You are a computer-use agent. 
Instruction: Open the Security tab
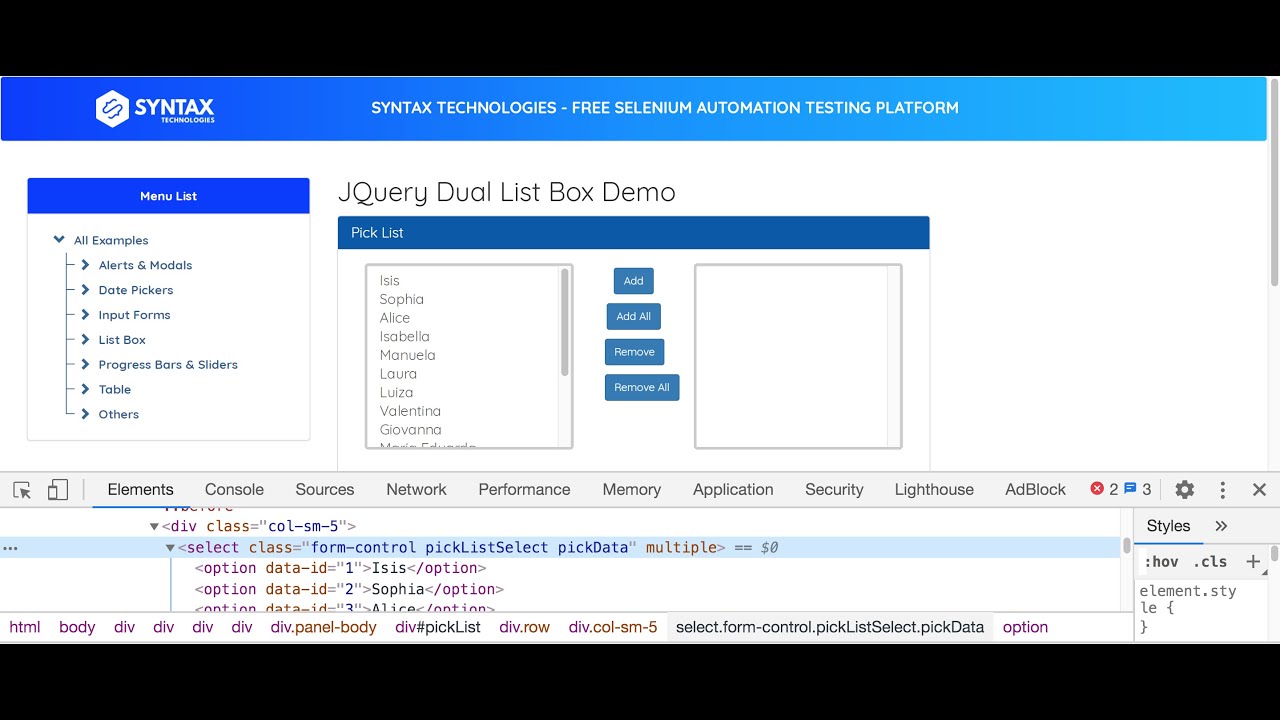834,490
